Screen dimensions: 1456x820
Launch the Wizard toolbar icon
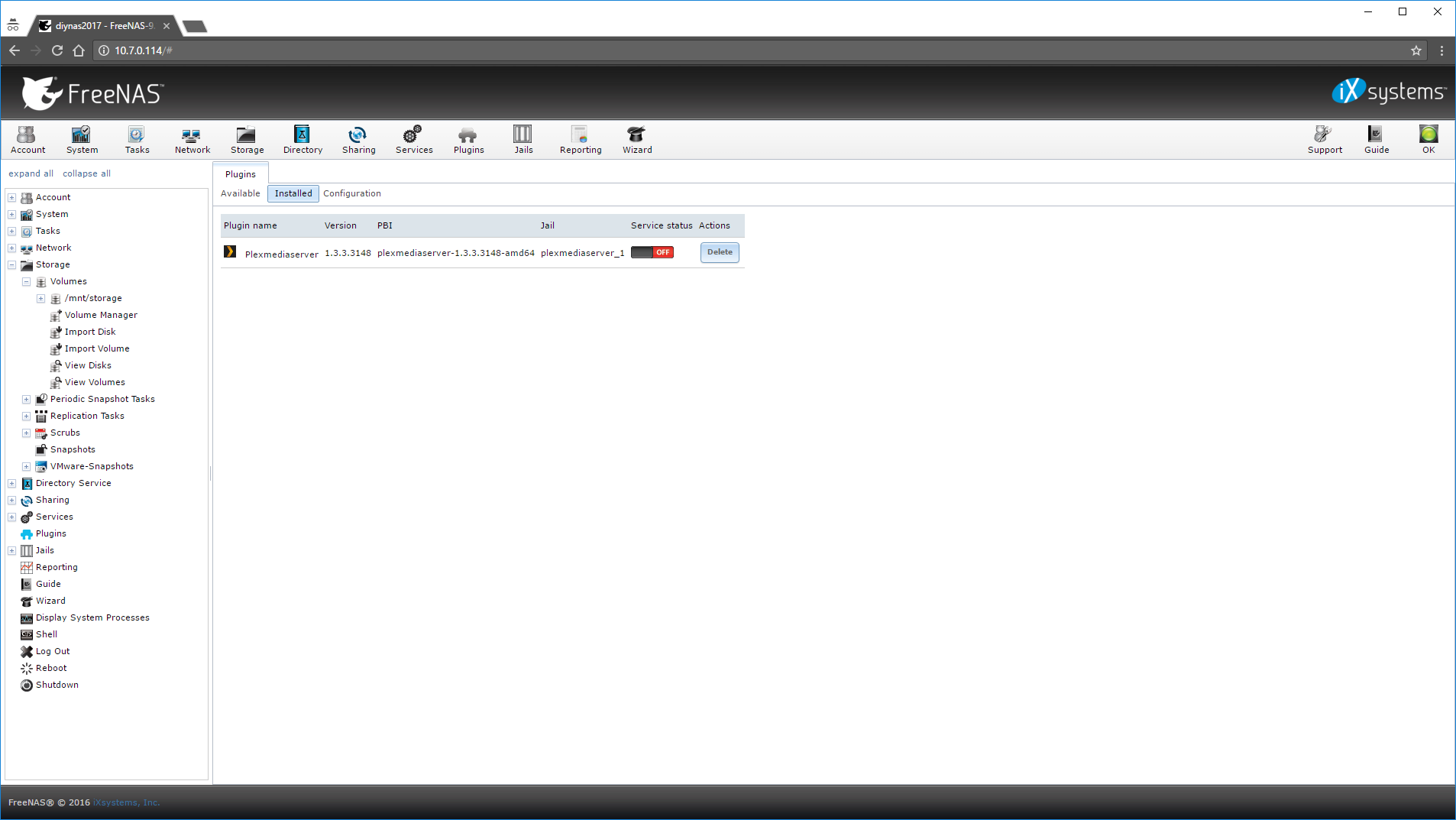(x=637, y=140)
